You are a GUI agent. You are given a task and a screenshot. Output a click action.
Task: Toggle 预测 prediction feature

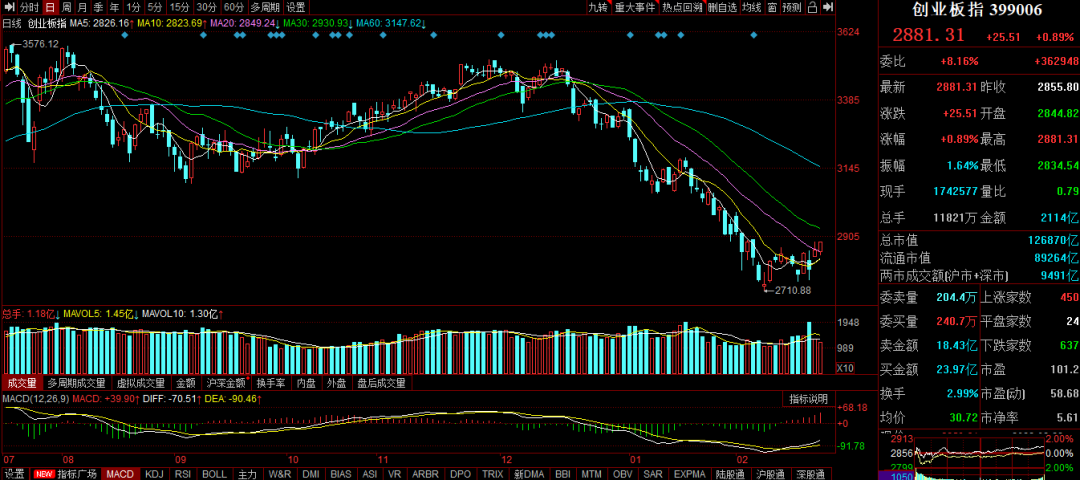(x=792, y=8)
